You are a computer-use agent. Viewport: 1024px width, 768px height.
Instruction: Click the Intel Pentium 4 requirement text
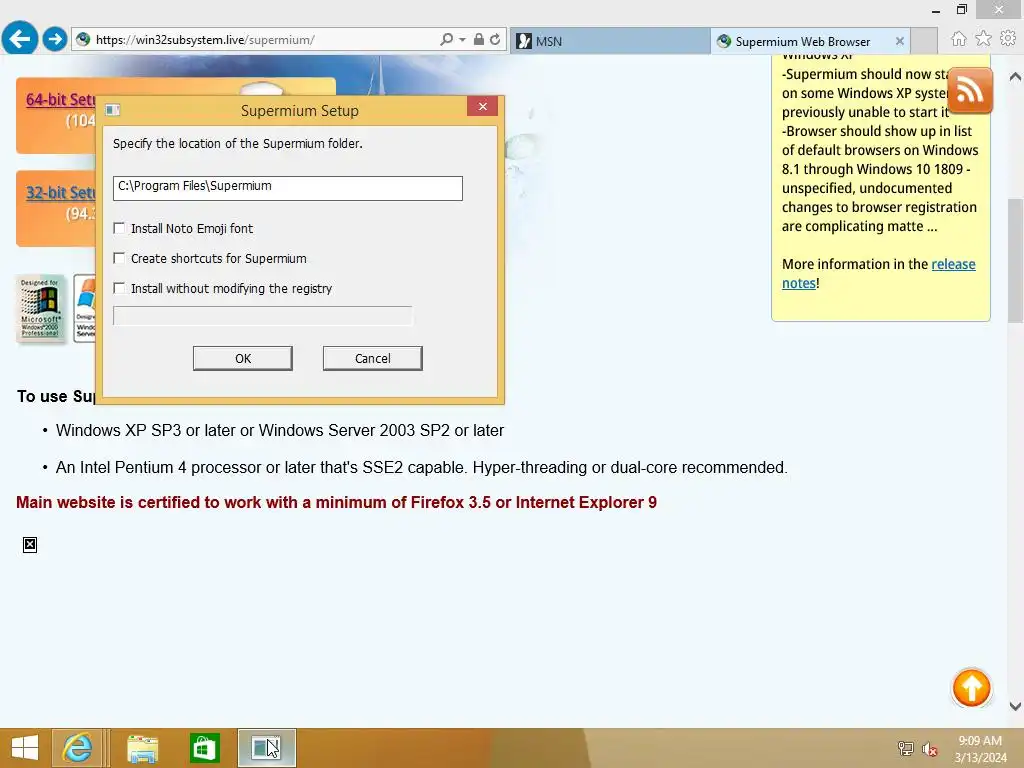pyautogui.click(x=421, y=468)
